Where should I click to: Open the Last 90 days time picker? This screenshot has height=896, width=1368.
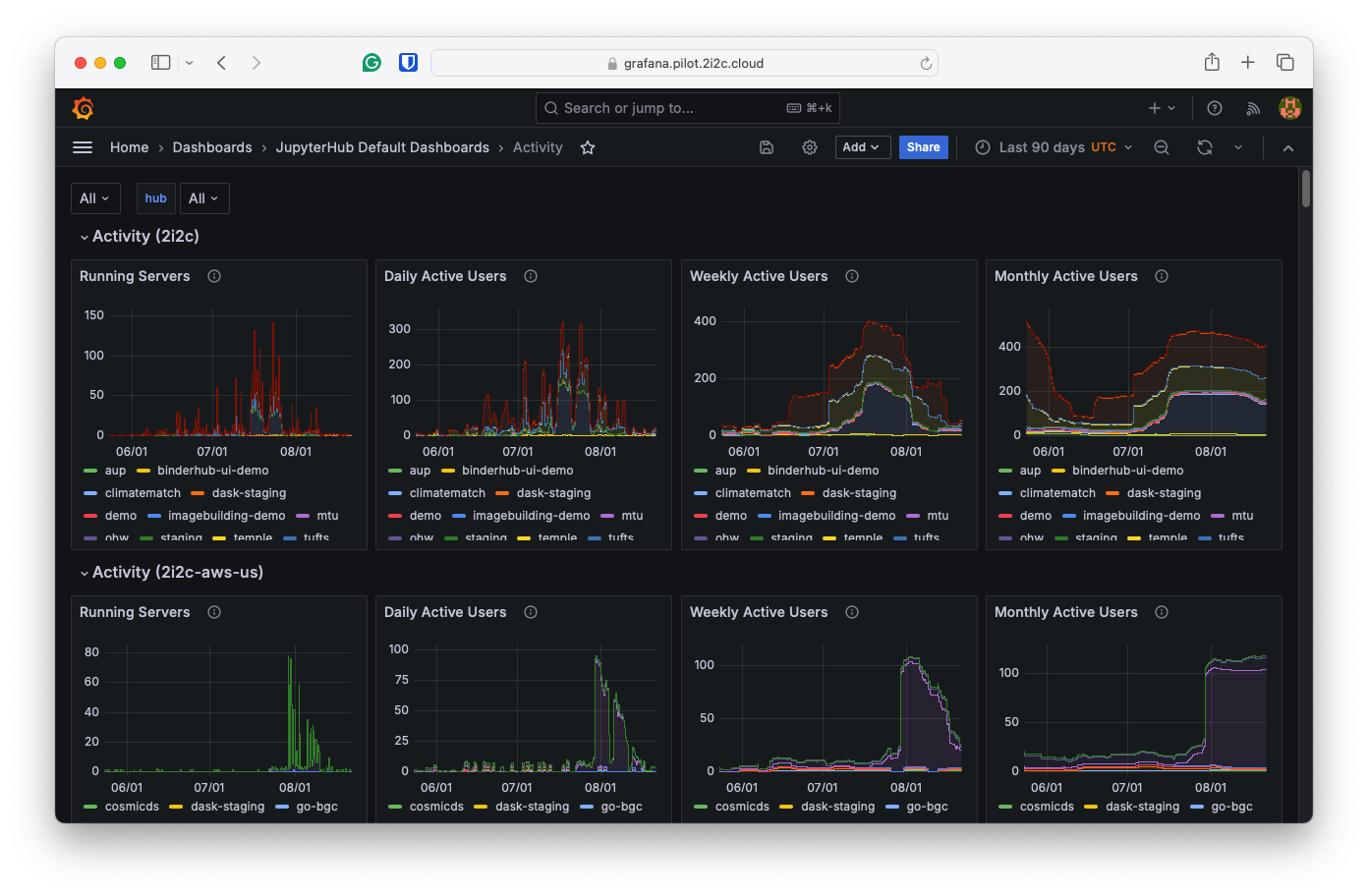coord(1054,147)
